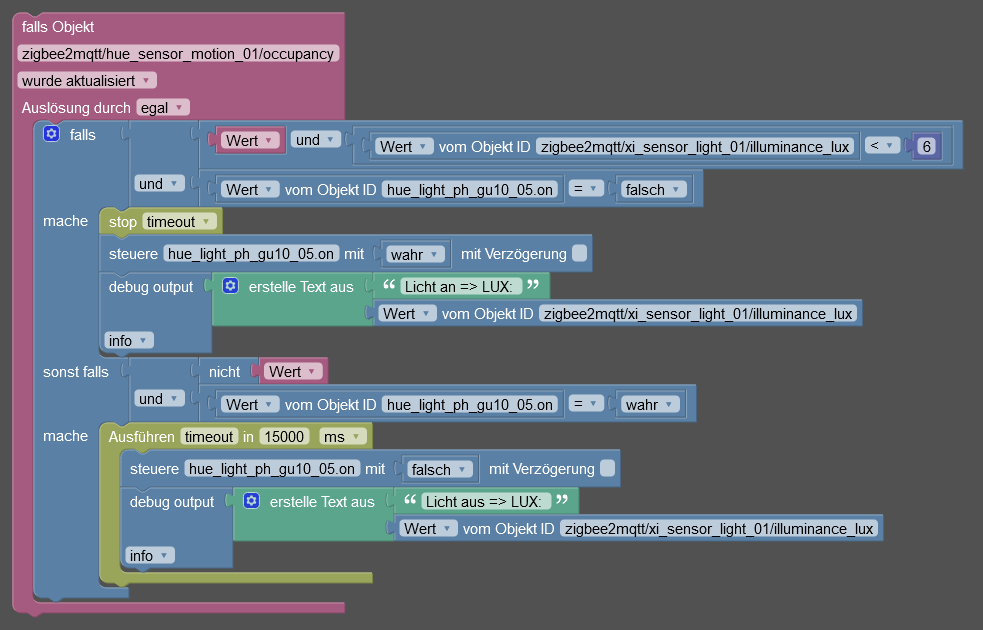Select hue_light_ph_gu10_05.on ID in first steuere block
Viewport: 983px width, 630px height.
point(251,253)
